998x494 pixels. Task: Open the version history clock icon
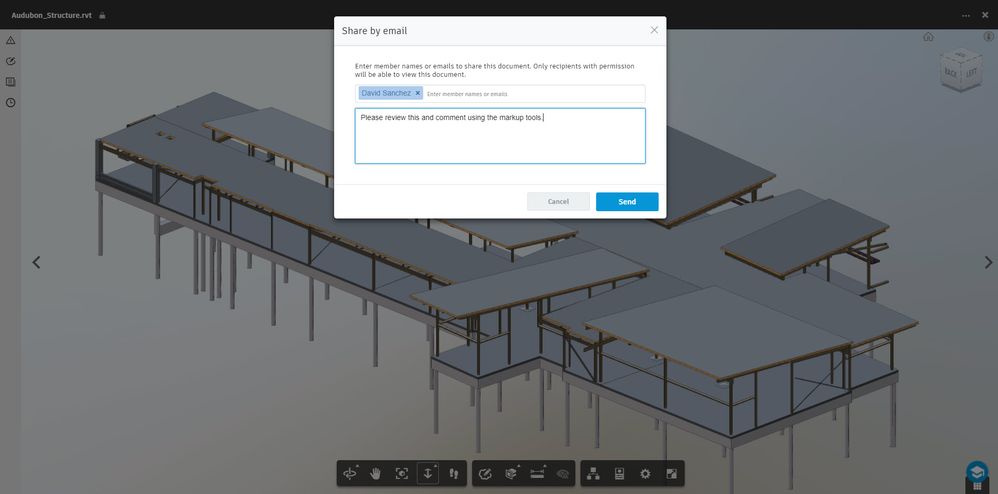10,102
